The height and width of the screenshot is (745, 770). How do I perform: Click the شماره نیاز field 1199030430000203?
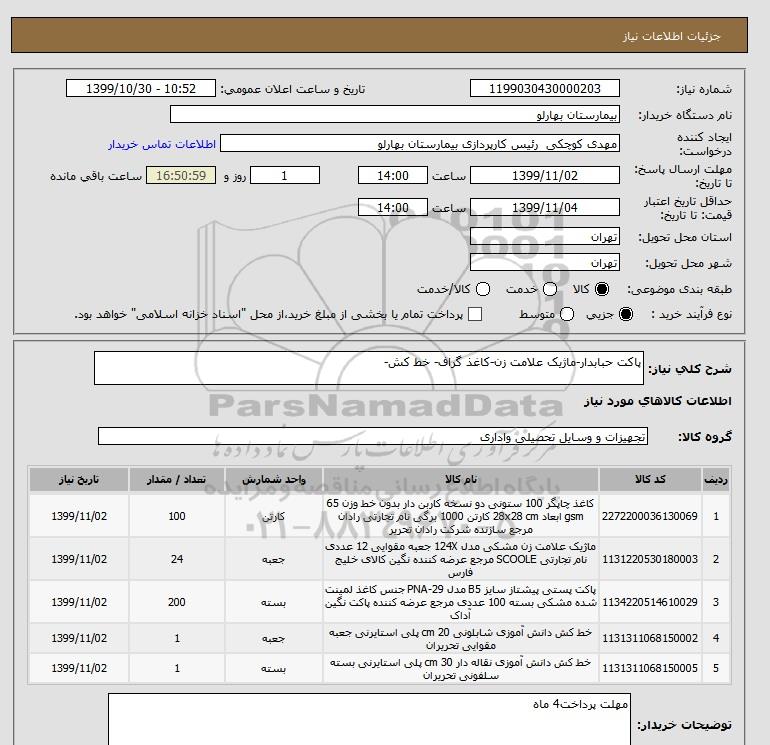545,88
